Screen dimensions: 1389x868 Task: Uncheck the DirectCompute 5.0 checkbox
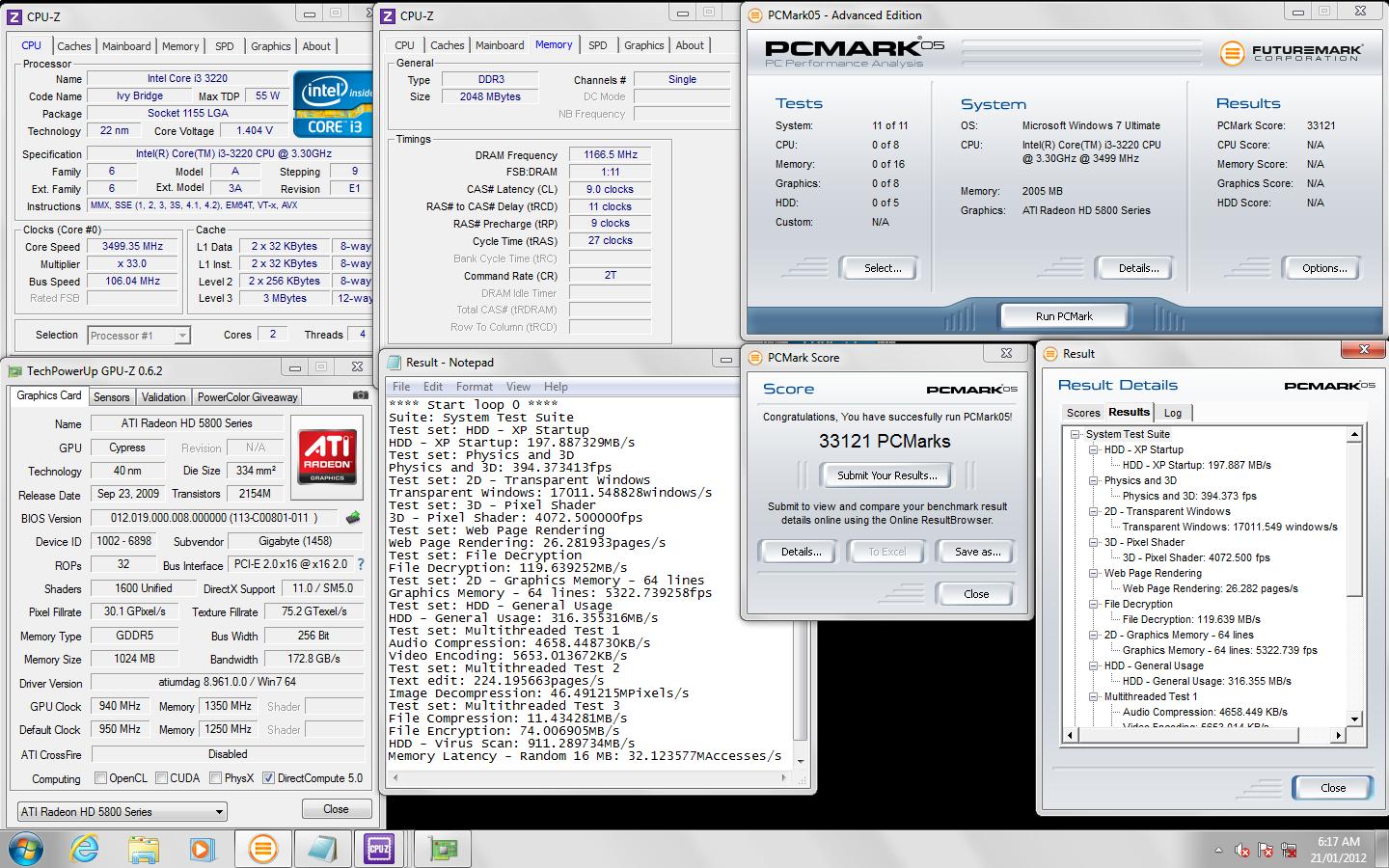[269, 778]
